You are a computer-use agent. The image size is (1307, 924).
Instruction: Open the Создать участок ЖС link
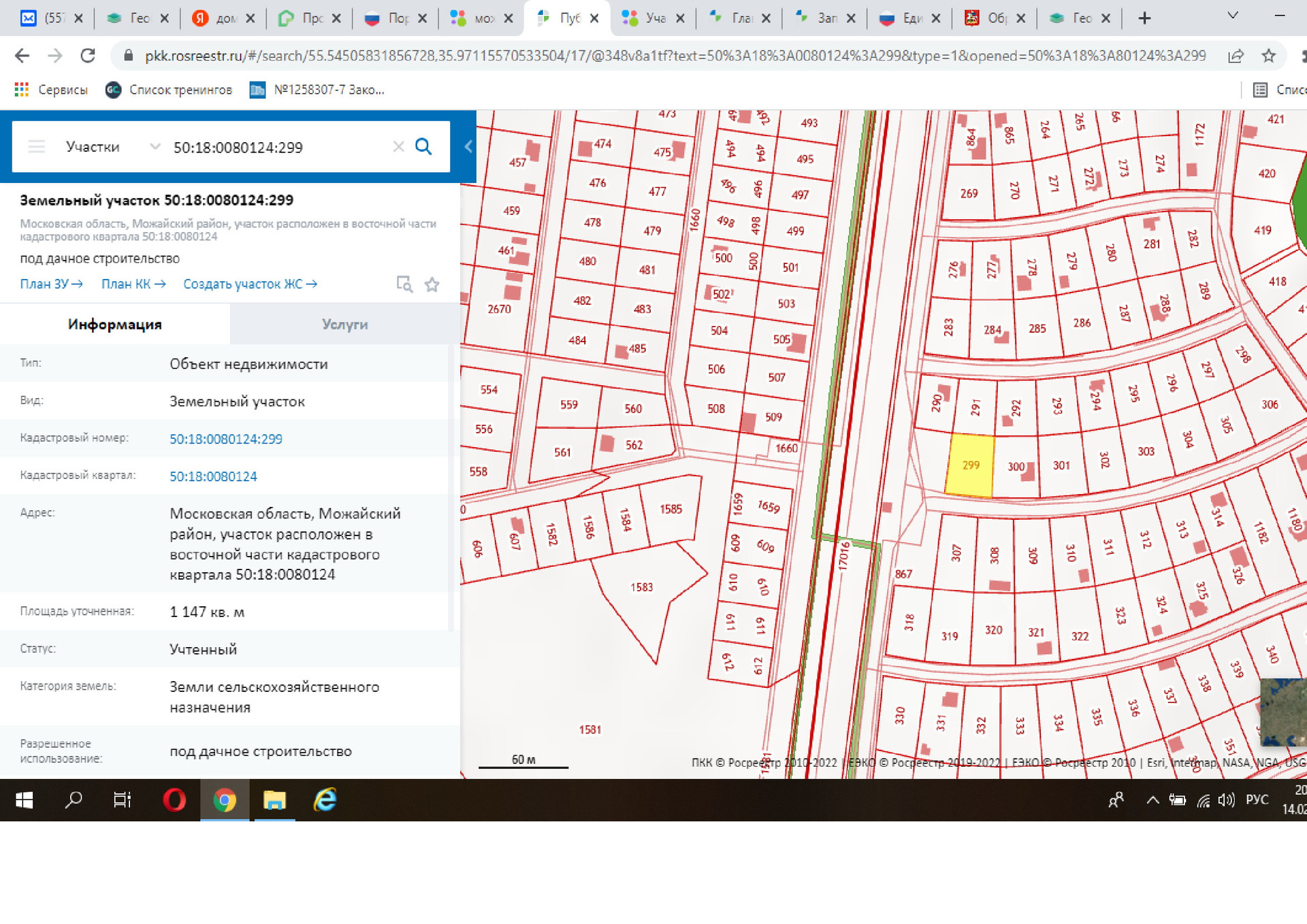tap(250, 284)
